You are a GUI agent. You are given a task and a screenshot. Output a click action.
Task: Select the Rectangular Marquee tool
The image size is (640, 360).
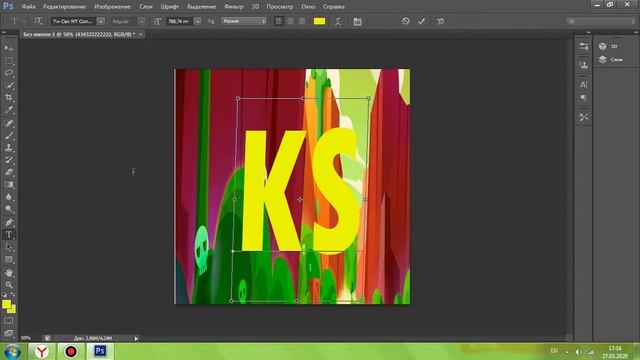(x=9, y=61)
